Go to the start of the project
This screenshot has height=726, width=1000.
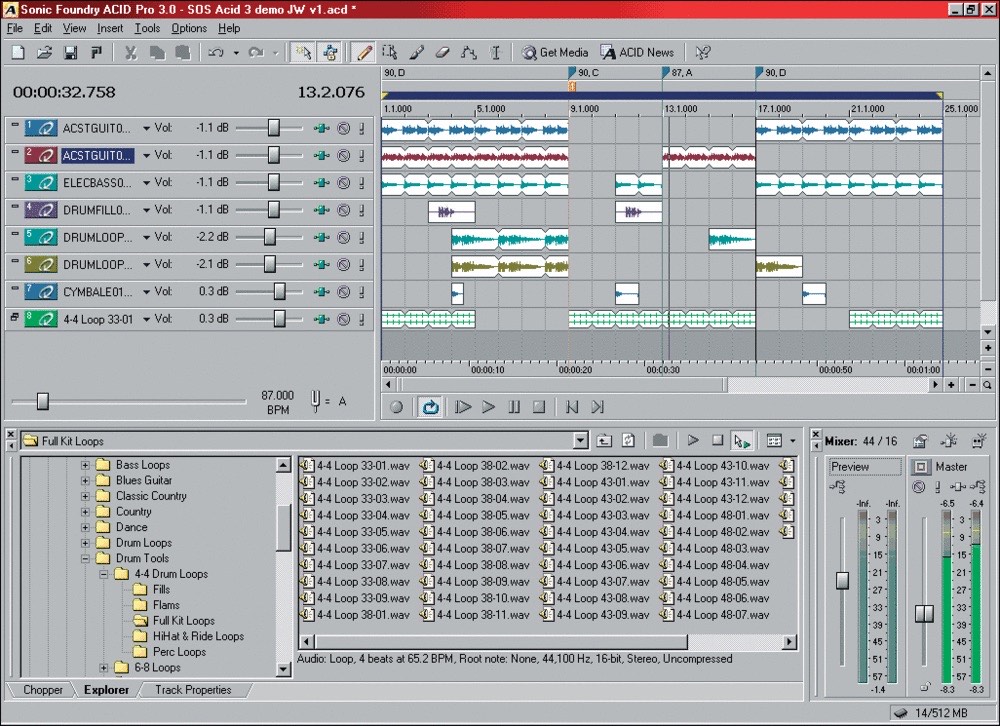572,407
